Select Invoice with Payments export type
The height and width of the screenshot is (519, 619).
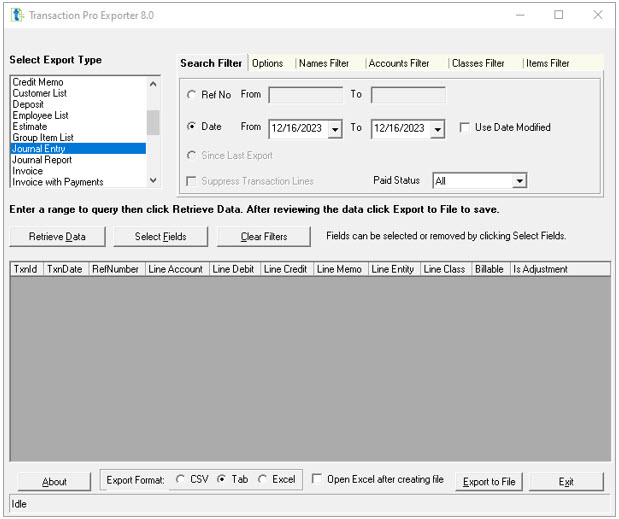pyautogui.click(x=78, y=182)
